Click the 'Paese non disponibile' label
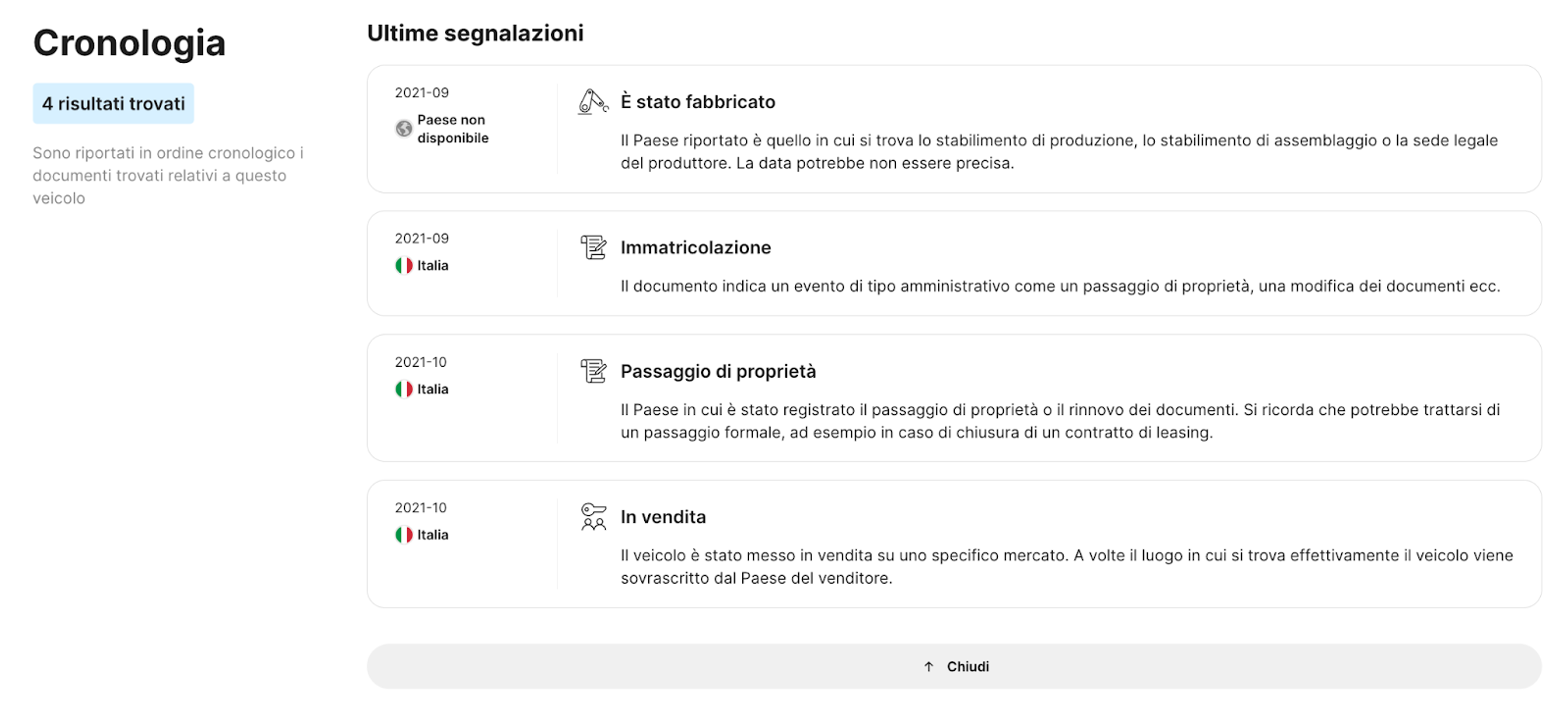Image resolution: width=1568 pixels, height=713 pixels. 452,128
